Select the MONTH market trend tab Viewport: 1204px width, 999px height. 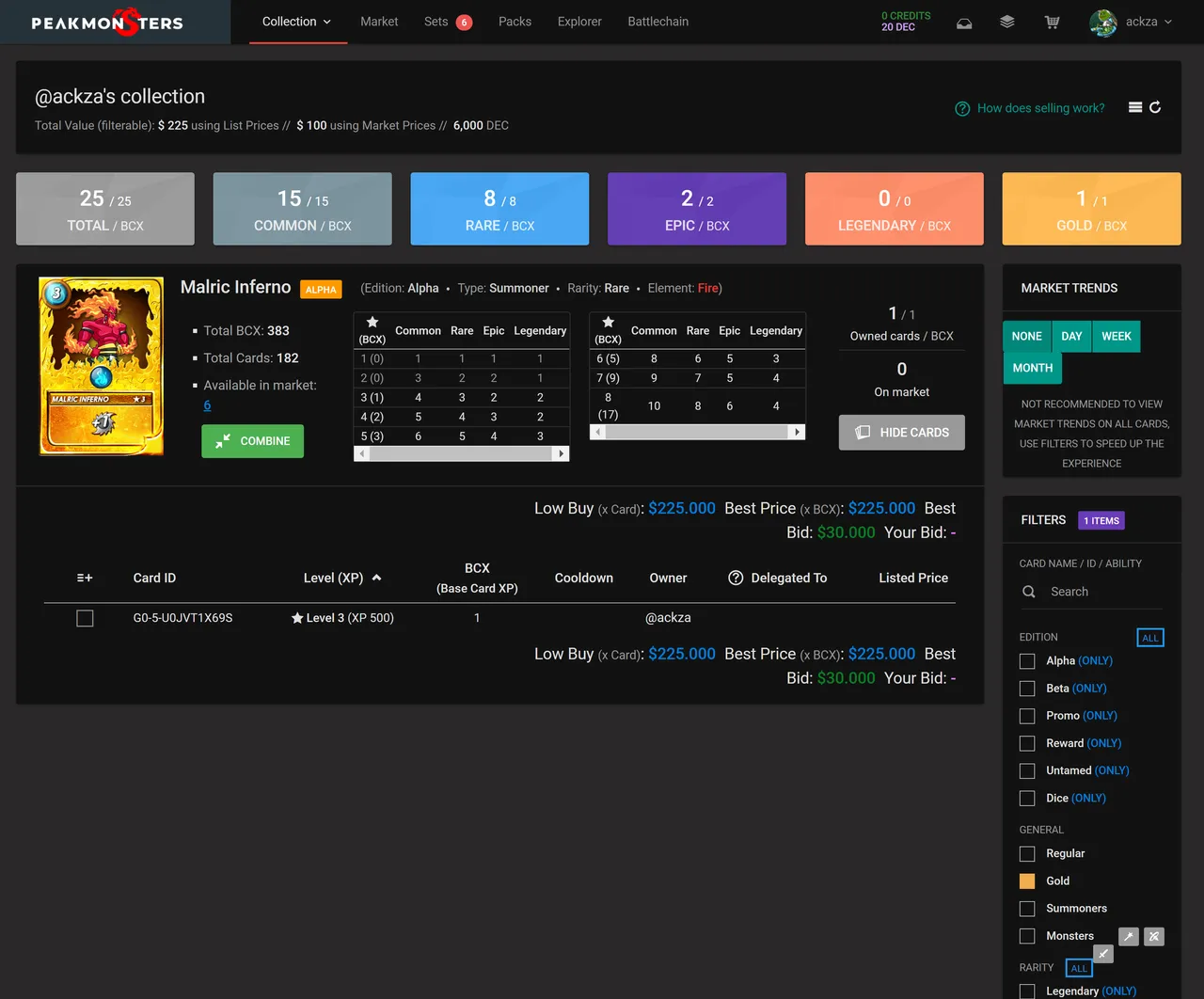pyautogui.click(x=1033, y=368)
